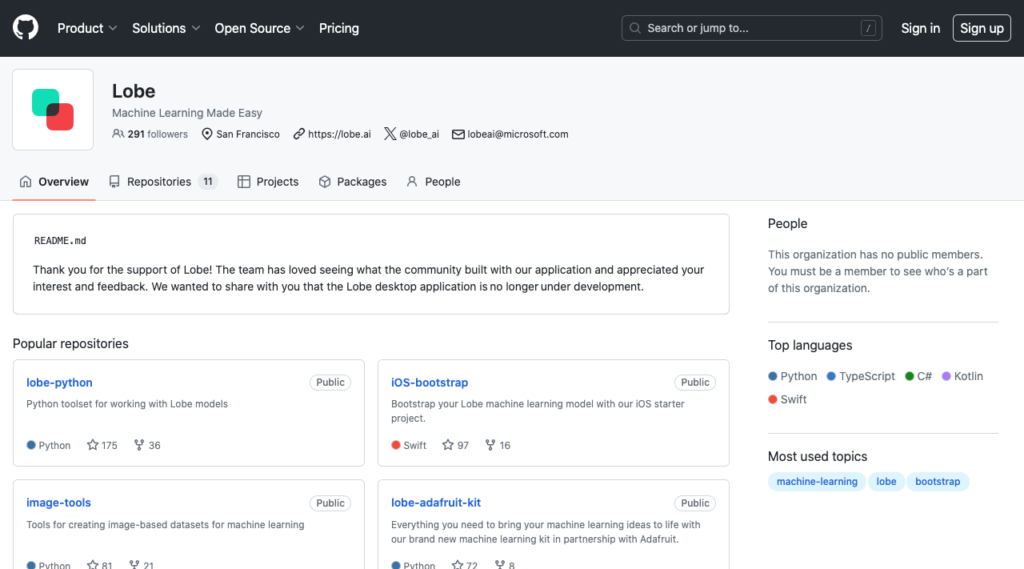The image size is (1024, 569).
Task: Click the 'Most used topics' heading
Action: click(x=818, y=457)
